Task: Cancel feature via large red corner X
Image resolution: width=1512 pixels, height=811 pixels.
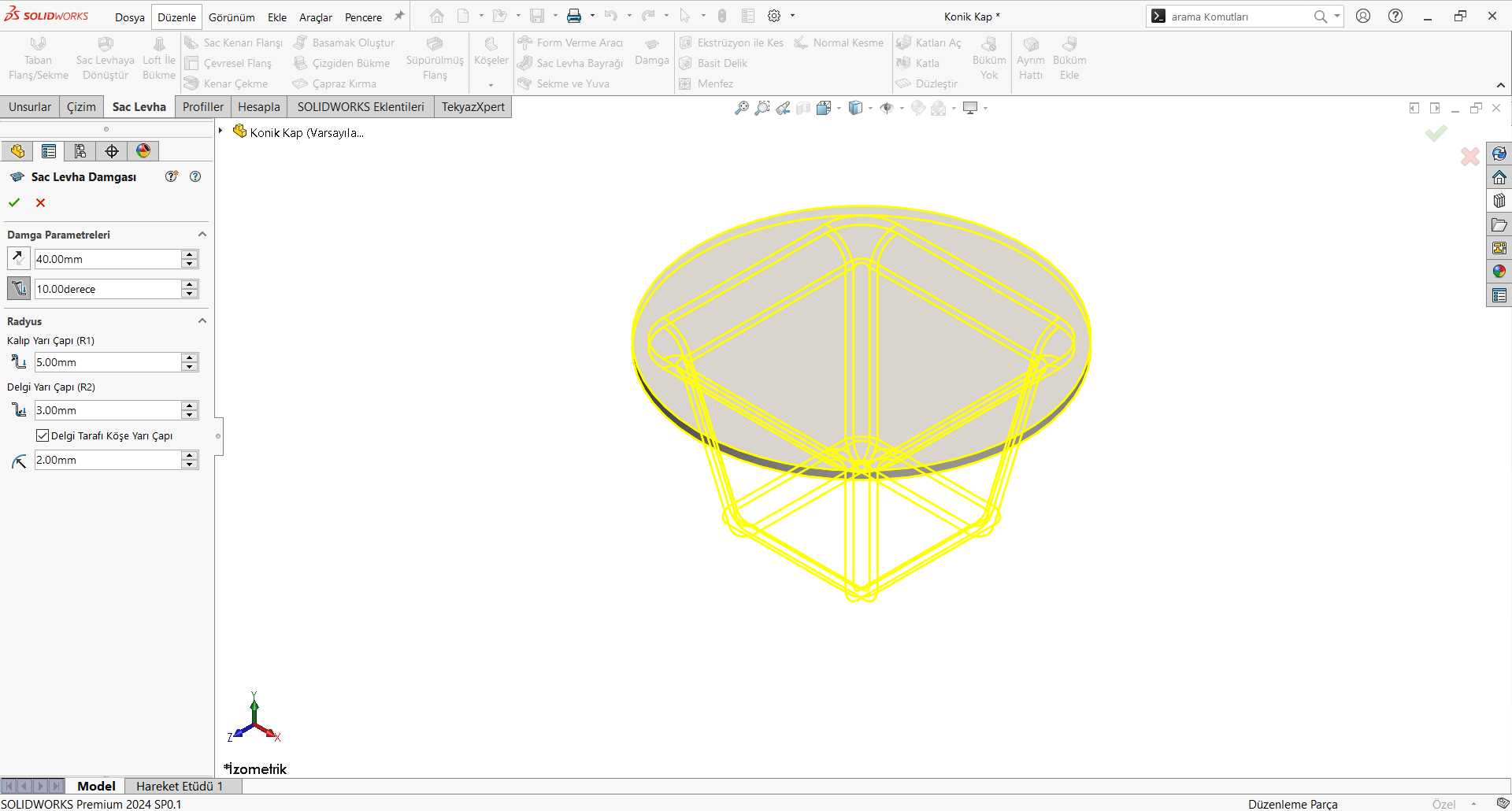Action: (x=1469, y=156)
